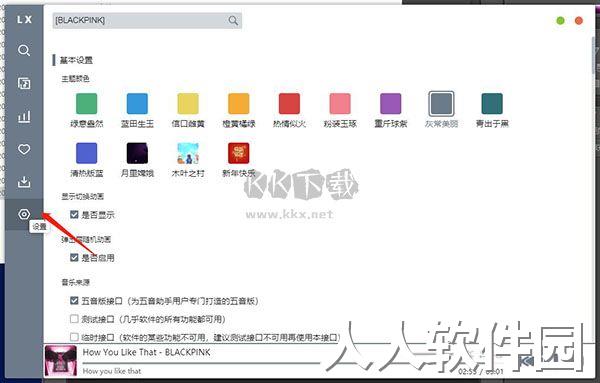This screenshot has width=600, height=383.
Task: Open the song list sidebar icon
Action: tap(24, 83)
